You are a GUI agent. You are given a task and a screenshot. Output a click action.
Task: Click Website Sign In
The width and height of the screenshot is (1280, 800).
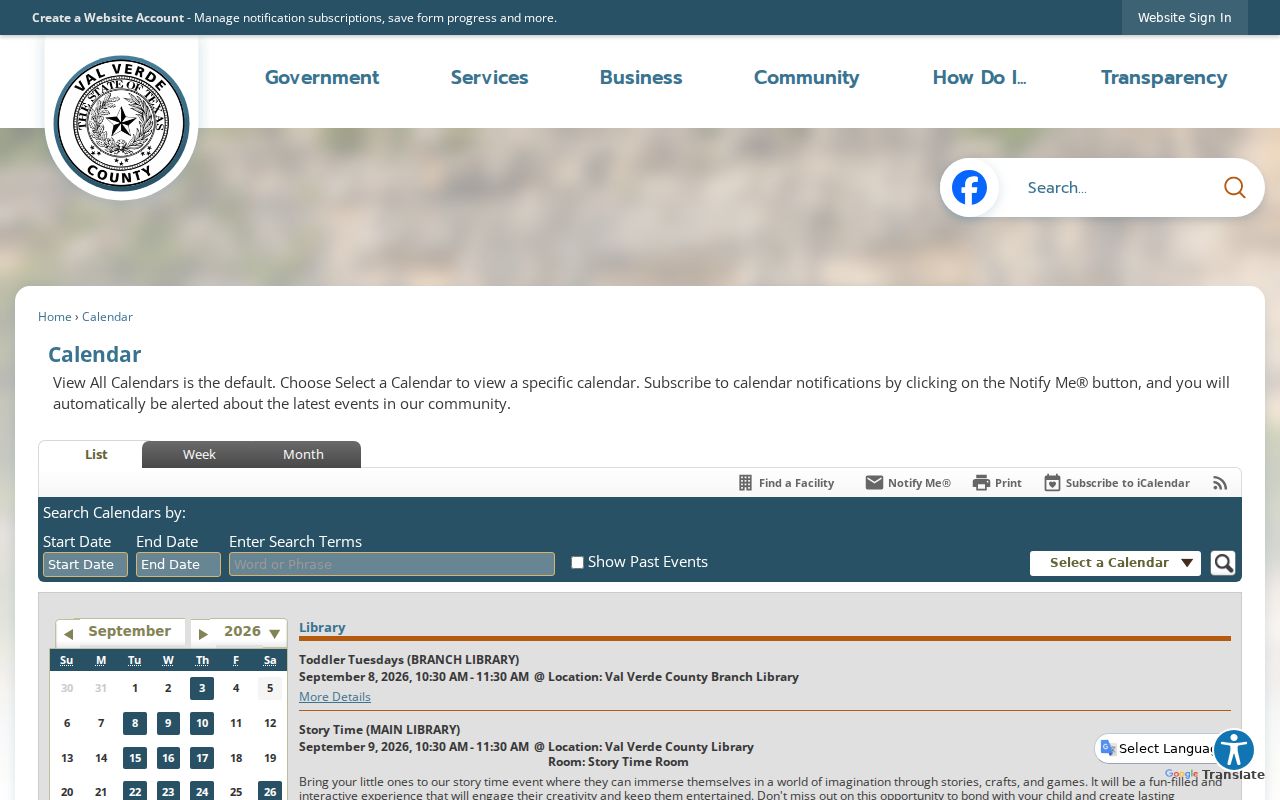click(1185, 17)
